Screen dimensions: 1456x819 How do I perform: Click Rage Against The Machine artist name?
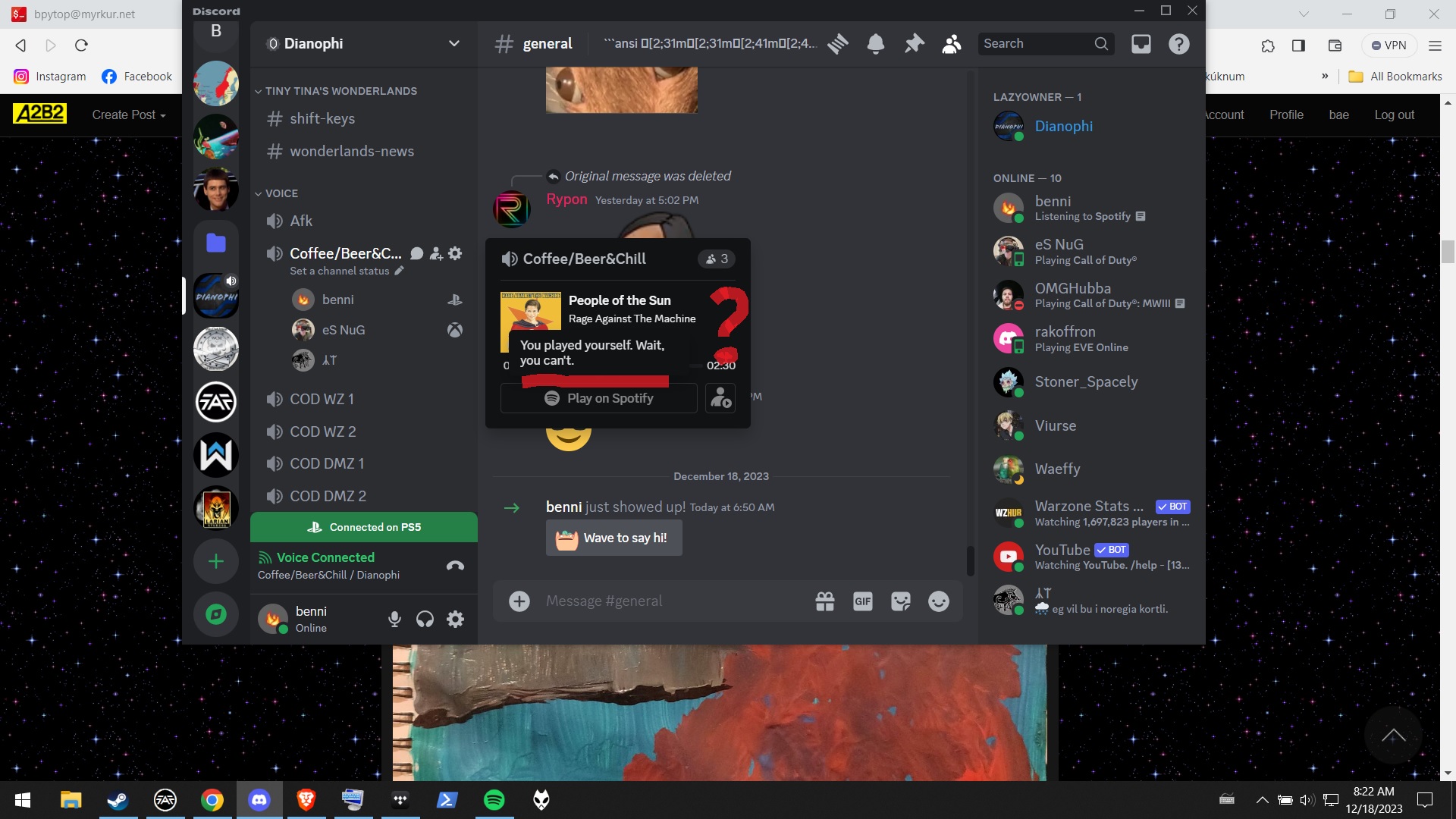[632, 318]
